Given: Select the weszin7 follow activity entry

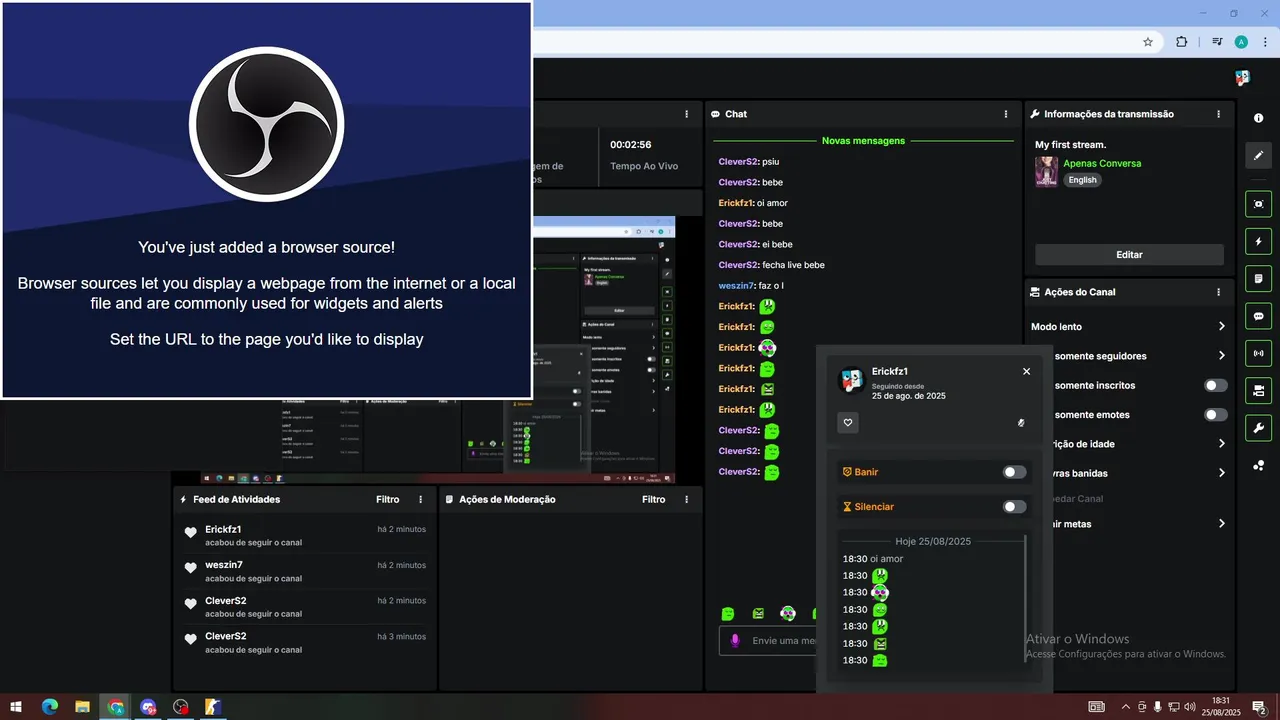Looking at the screenshot, I should click(x=305, y=571).
